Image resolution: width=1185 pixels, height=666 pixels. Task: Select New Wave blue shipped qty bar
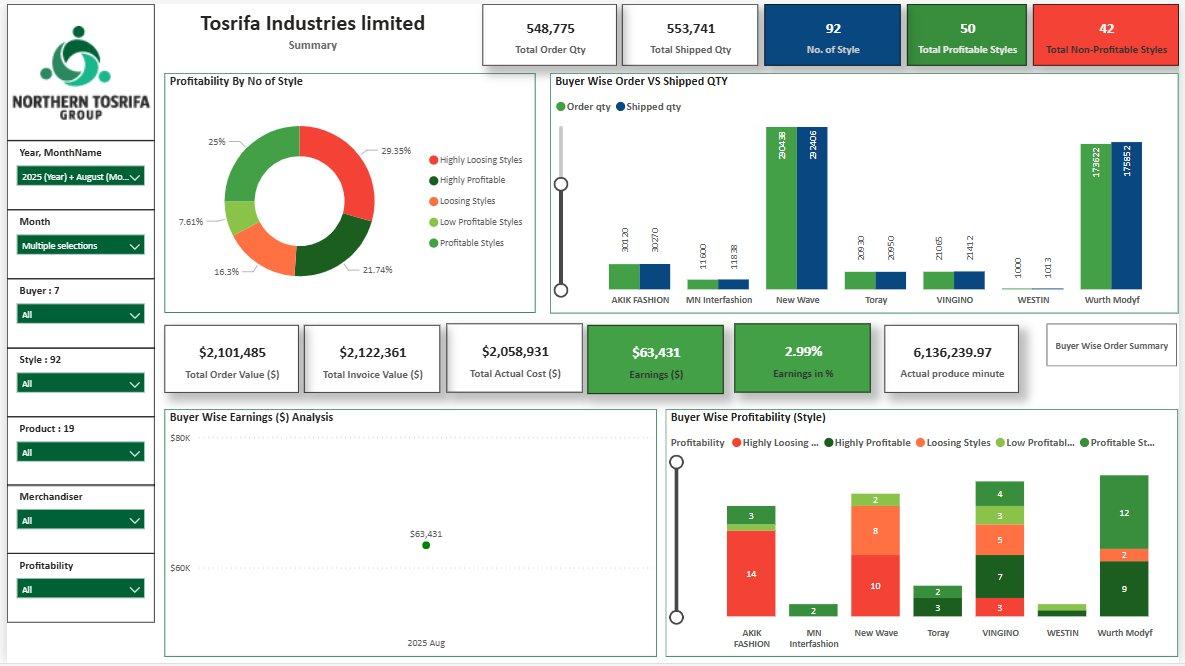[812, 208]
